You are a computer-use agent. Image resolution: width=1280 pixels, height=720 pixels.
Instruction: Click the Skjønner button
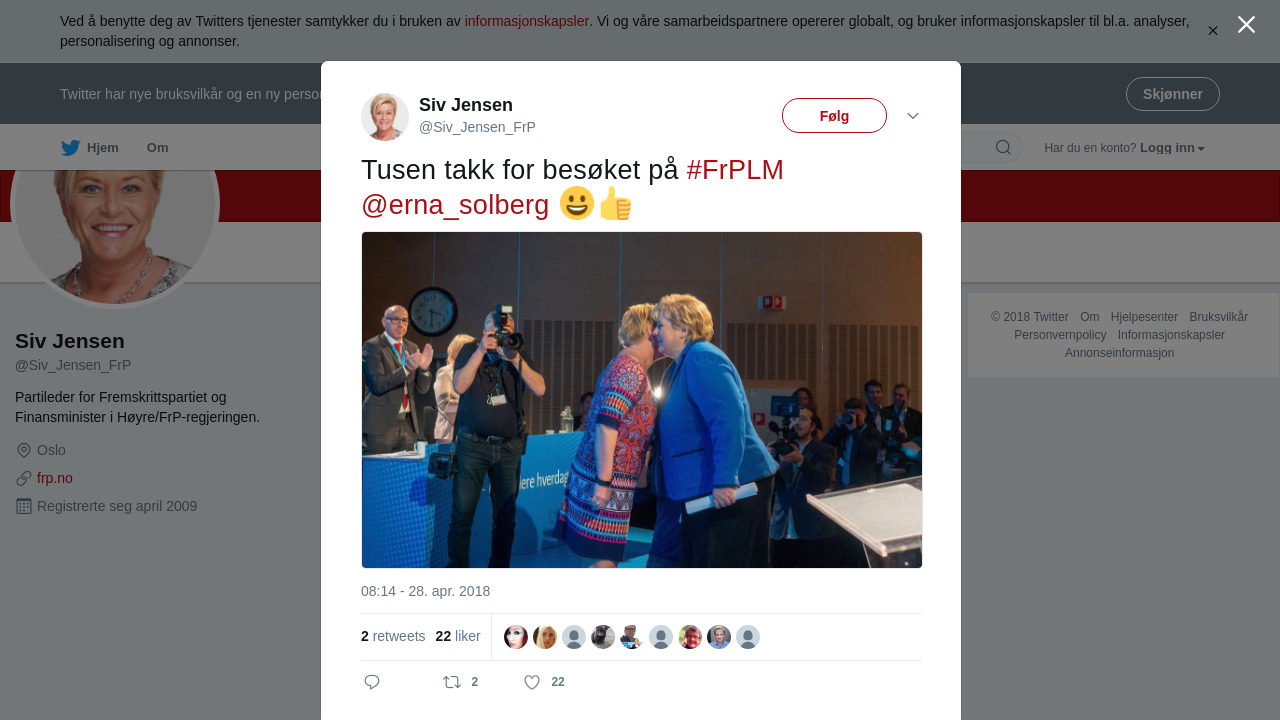pos(1172,94)
